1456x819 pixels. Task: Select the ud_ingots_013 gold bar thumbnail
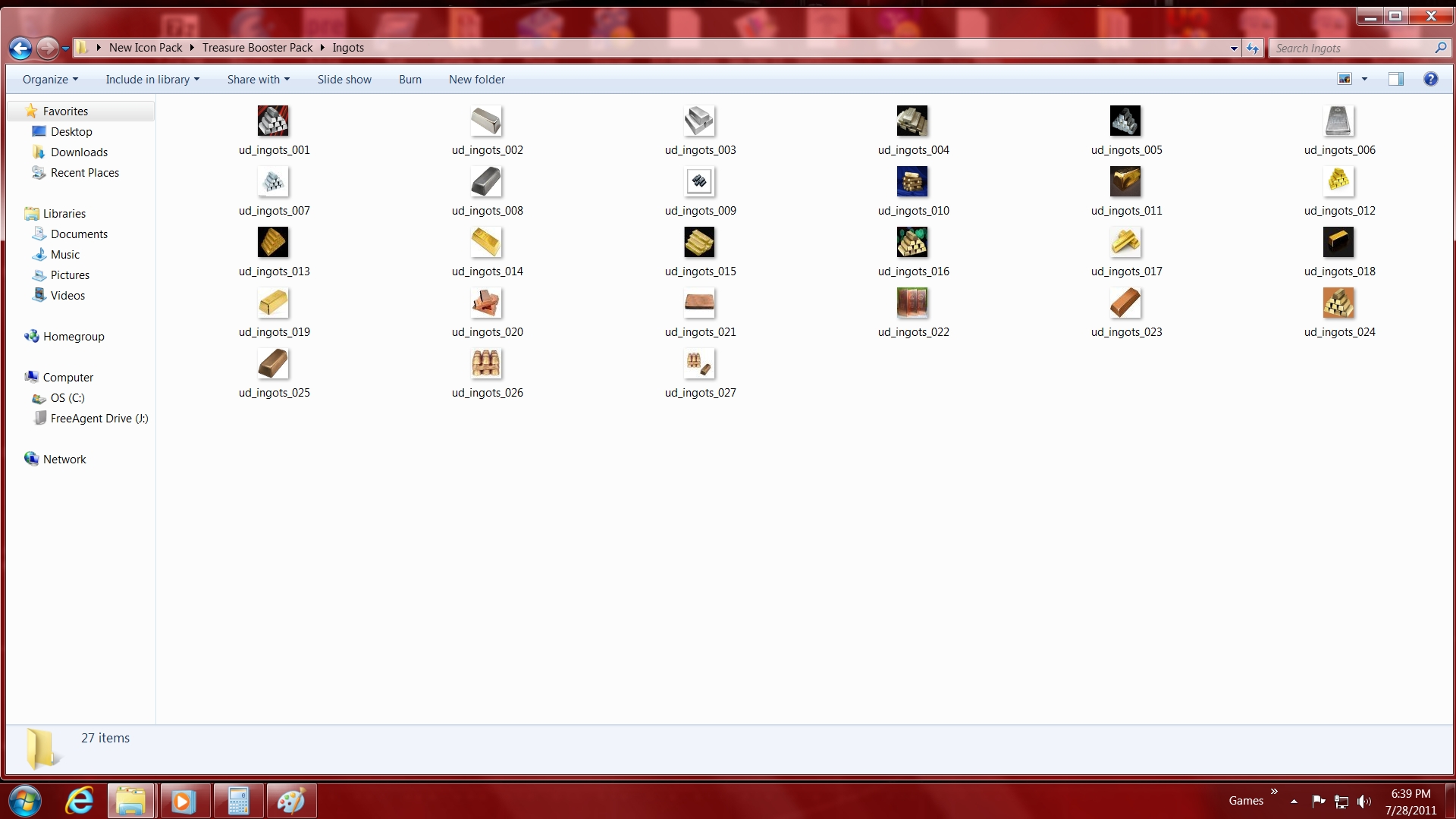click(x=273, y=243)
